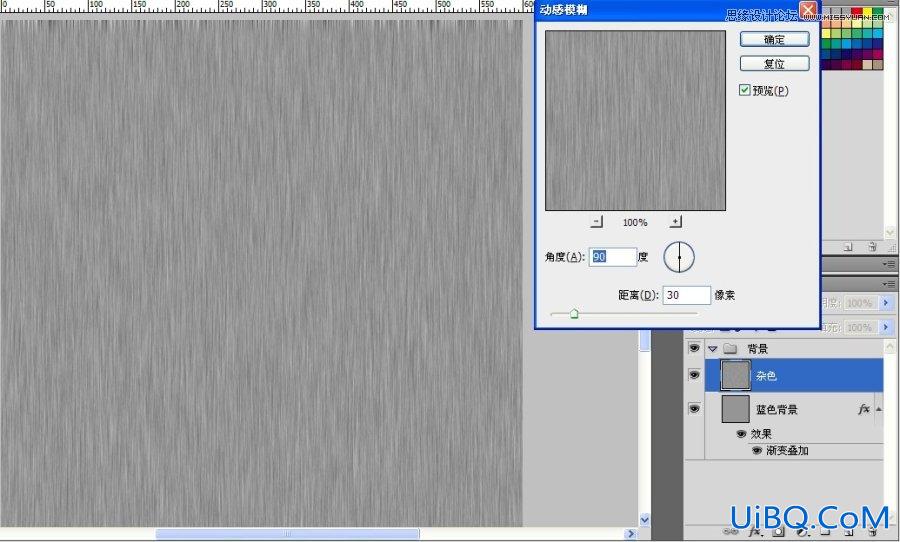Toggle visibility of 效果 effects
900x542 pixels.
[x=741, y=433]
